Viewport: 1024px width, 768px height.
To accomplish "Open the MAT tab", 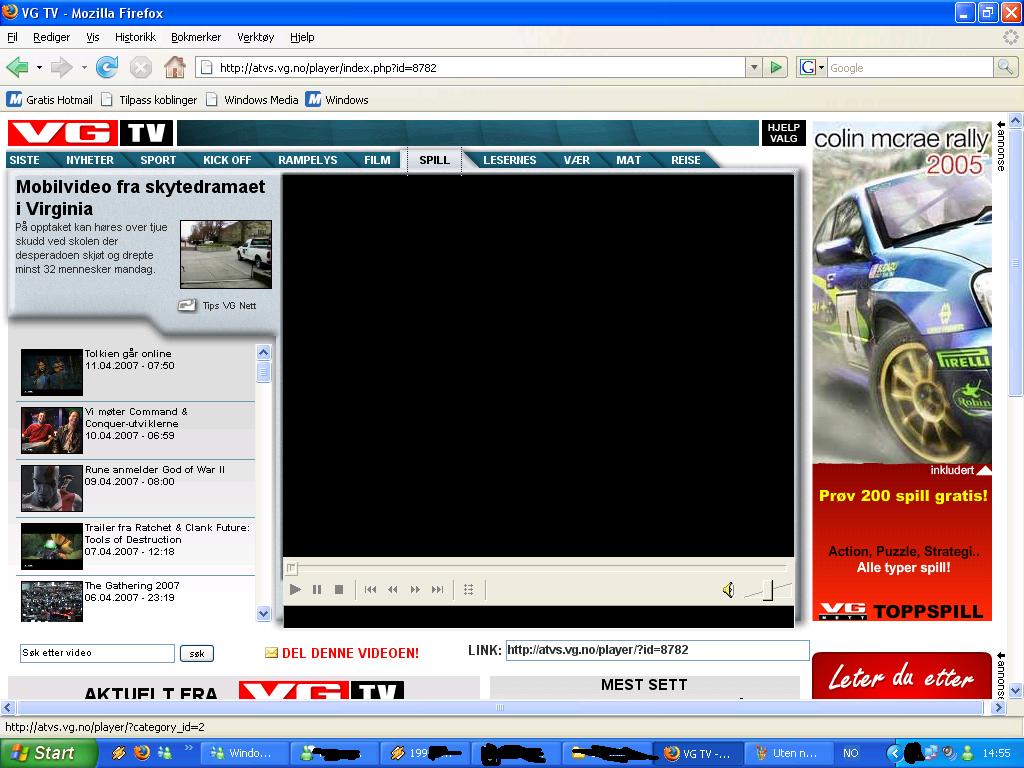I will coord(628,160).
